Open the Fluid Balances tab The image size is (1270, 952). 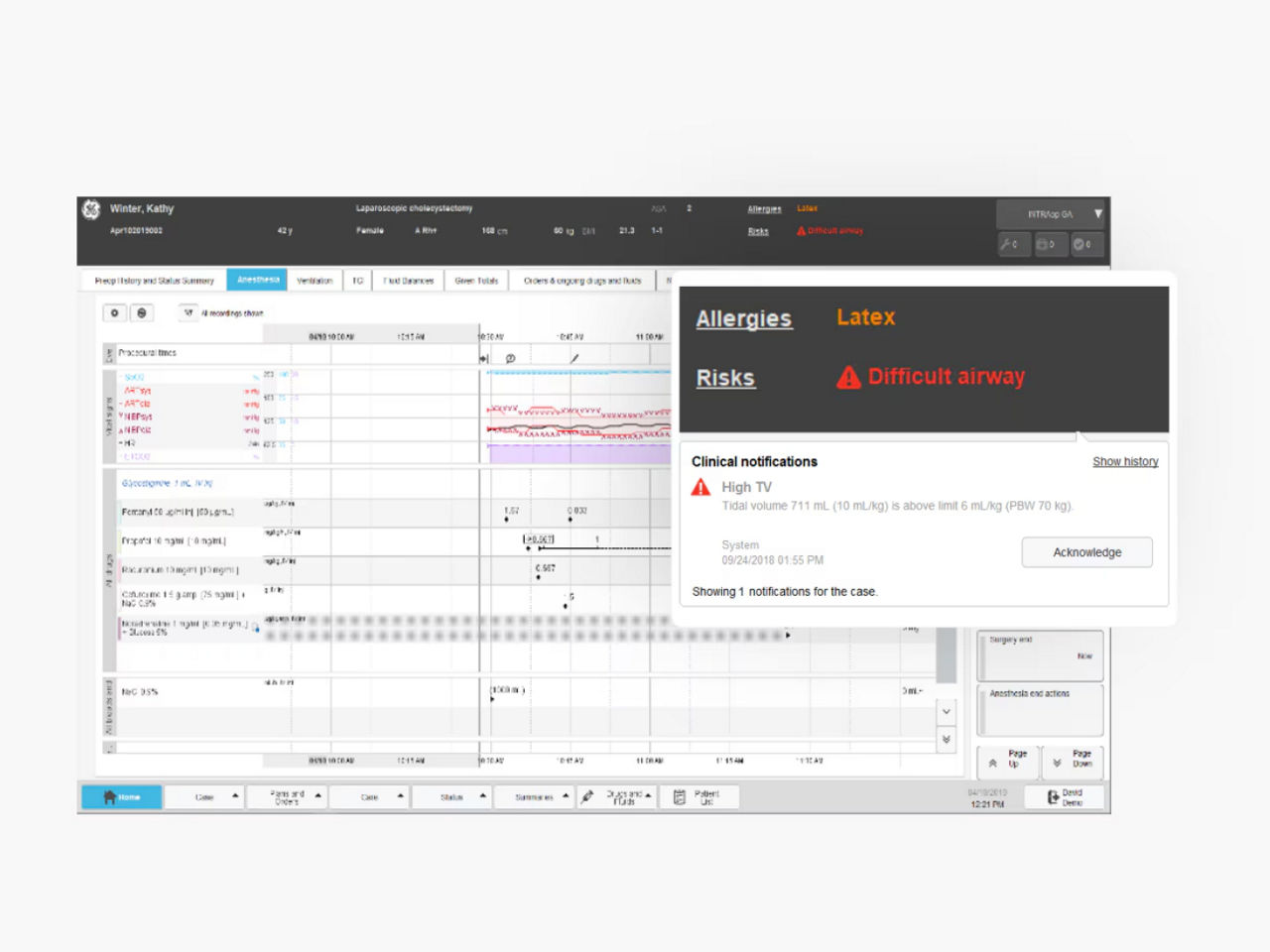point(408,280)
